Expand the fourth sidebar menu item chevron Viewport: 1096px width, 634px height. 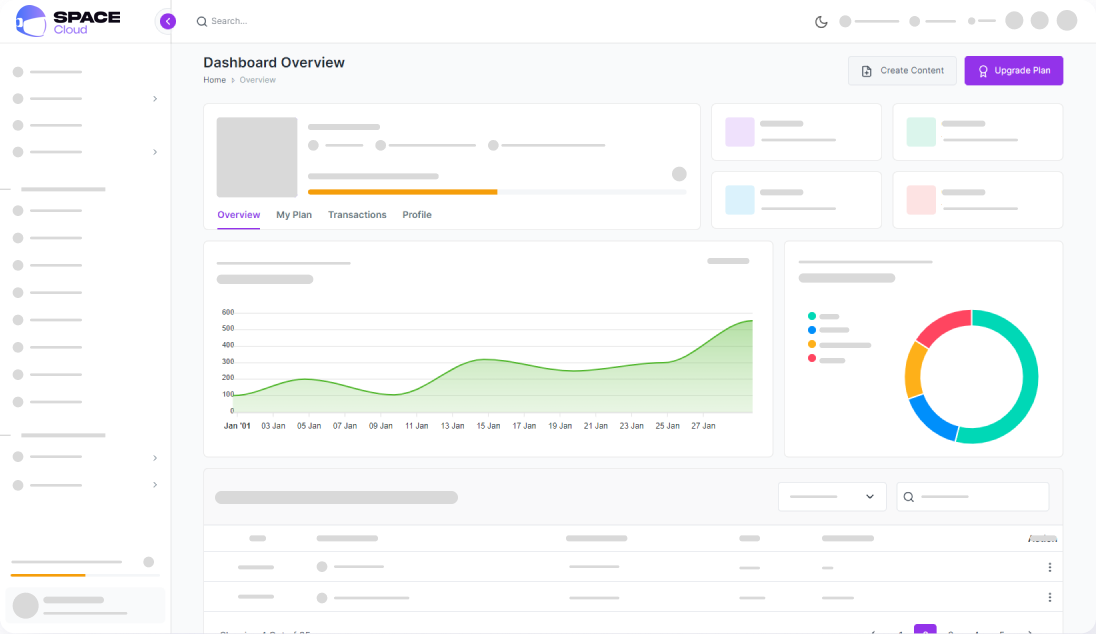154,152
